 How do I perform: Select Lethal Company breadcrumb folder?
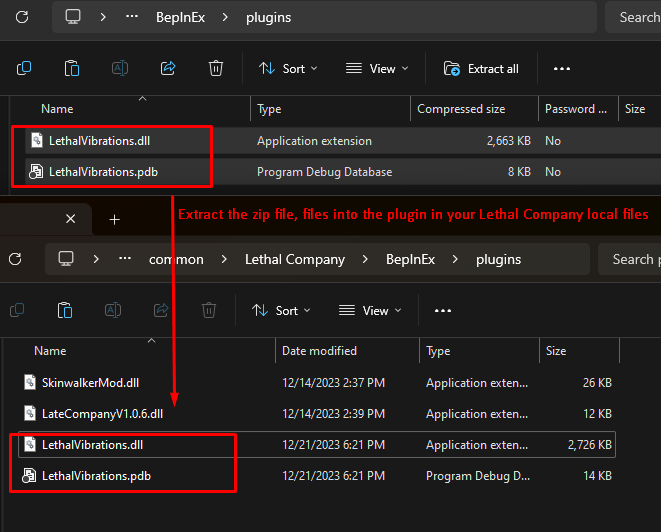tap(295, 259)
